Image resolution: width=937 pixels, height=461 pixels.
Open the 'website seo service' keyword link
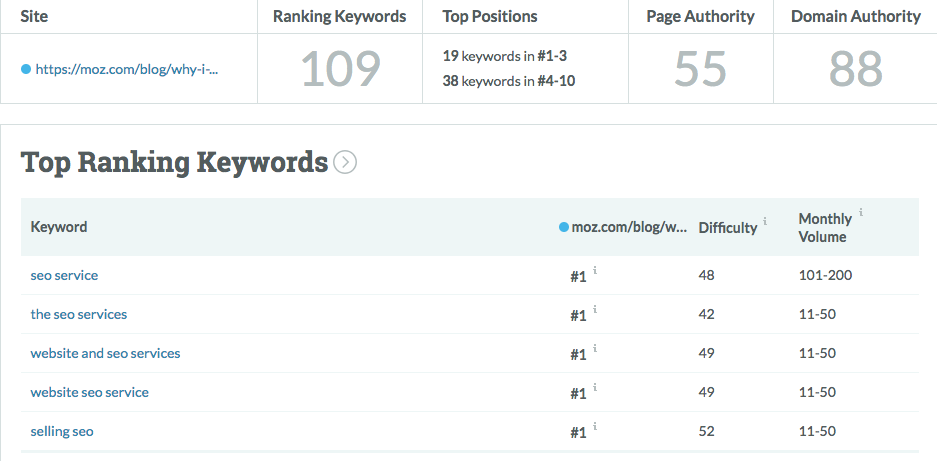pyautogui.click(x=89, y=392)
